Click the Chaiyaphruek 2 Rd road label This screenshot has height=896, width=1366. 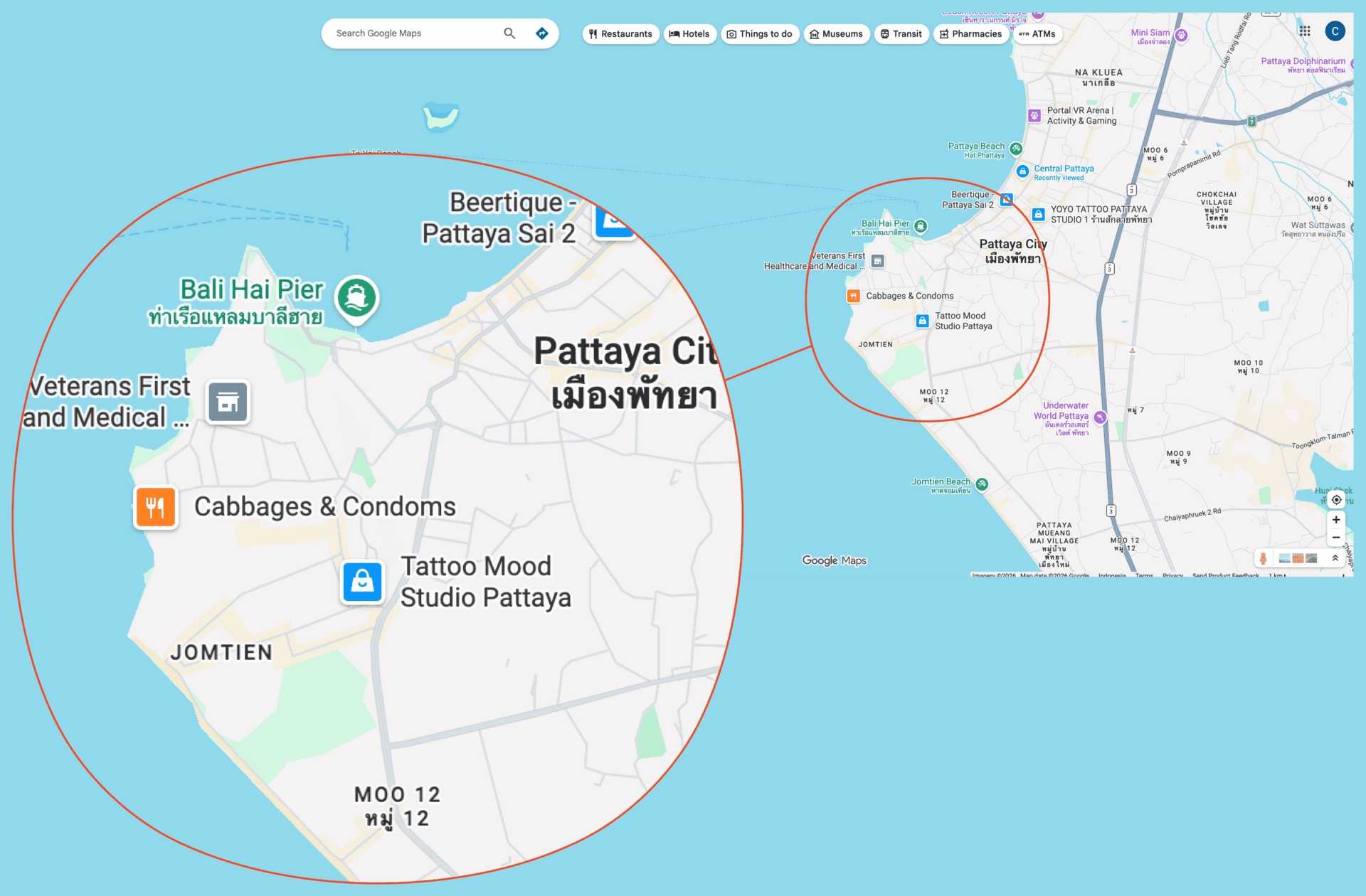point(1192,515)
